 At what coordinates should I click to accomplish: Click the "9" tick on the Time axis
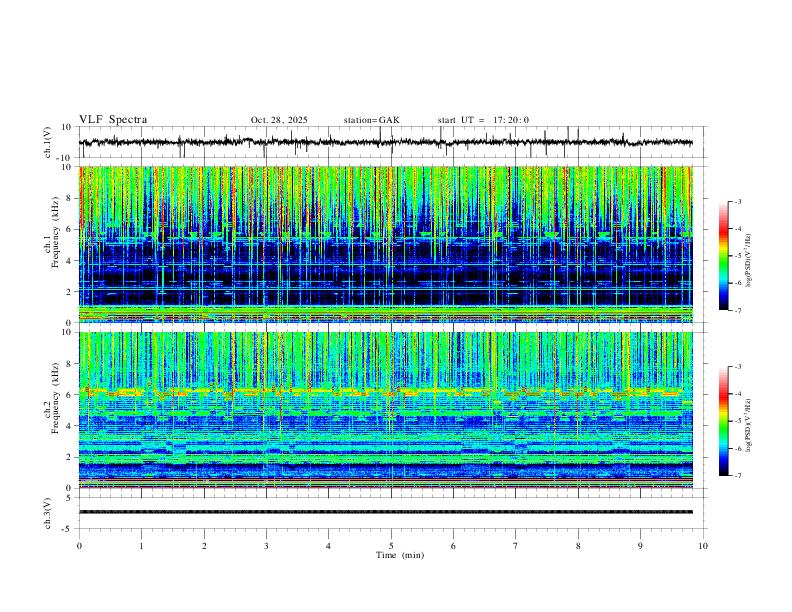pos(640,546)
